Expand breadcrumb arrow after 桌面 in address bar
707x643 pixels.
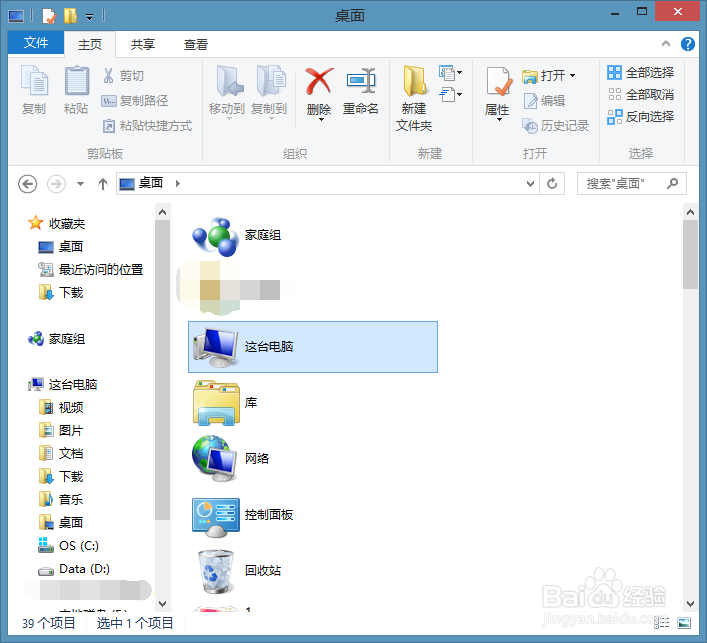pyautogui.click(x=178, y=184)
